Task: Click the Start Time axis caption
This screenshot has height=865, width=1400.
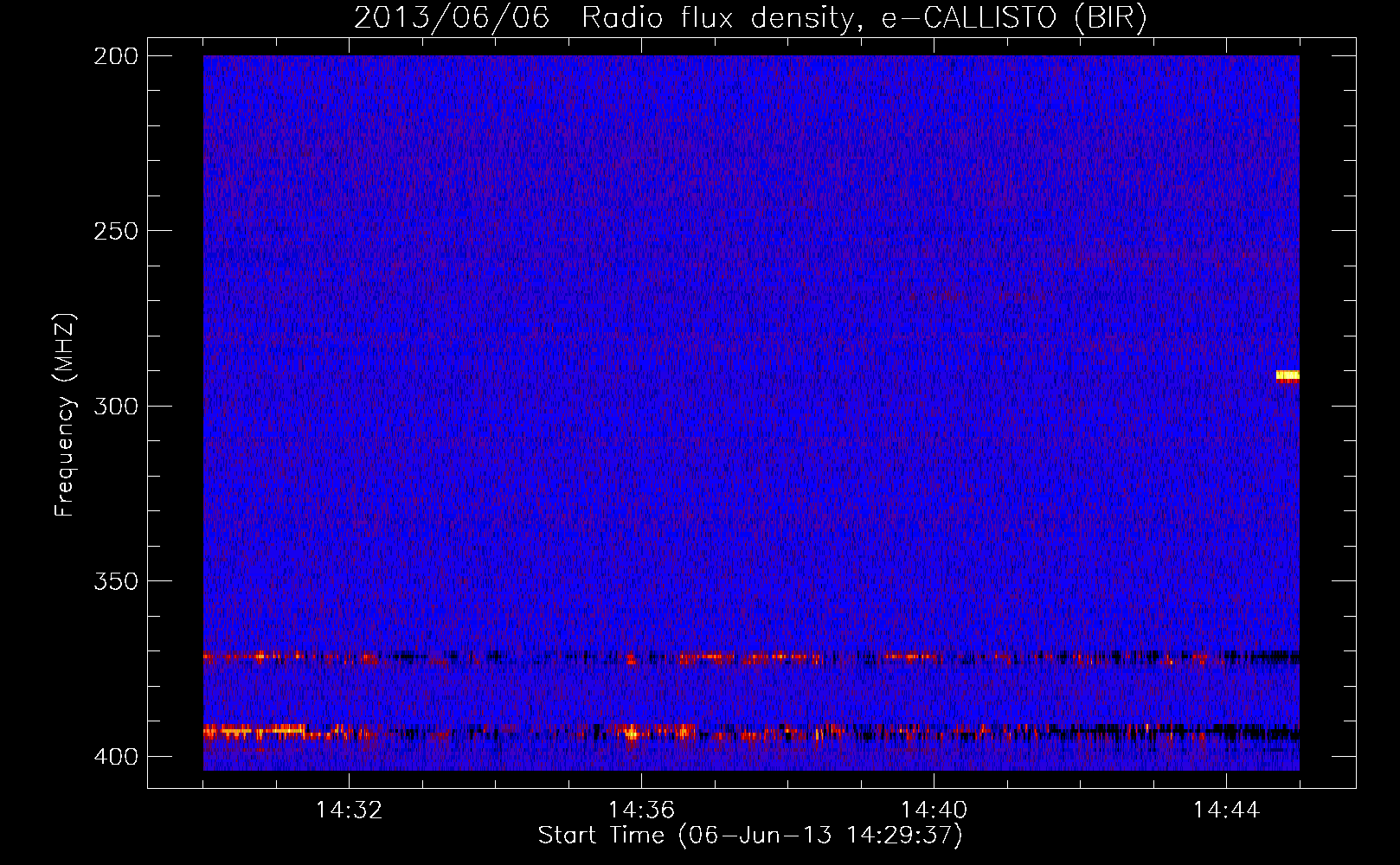Action: 750,836
